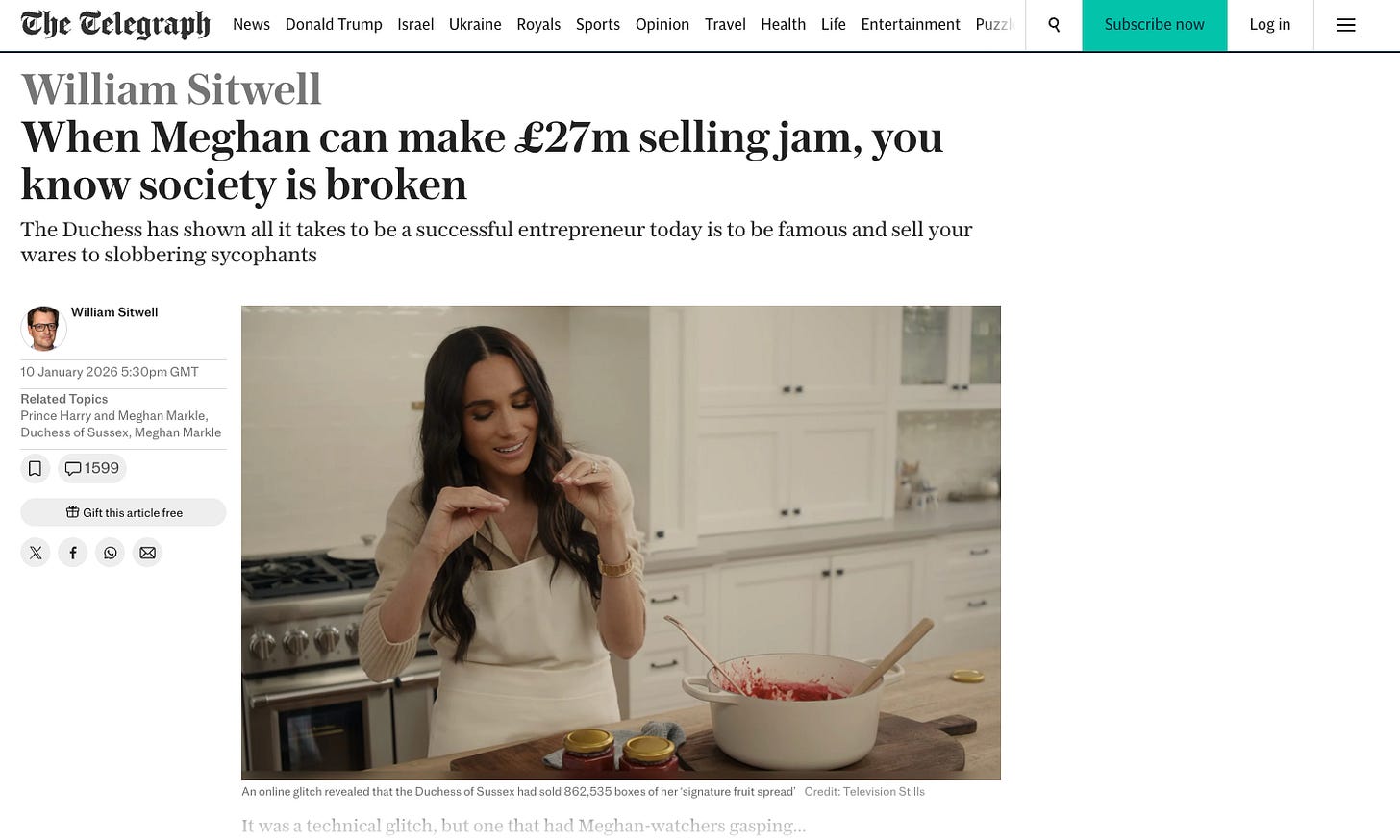Go to Donald Trump section
Viewport: 1400px width, 840px height.
click(334, 25)
